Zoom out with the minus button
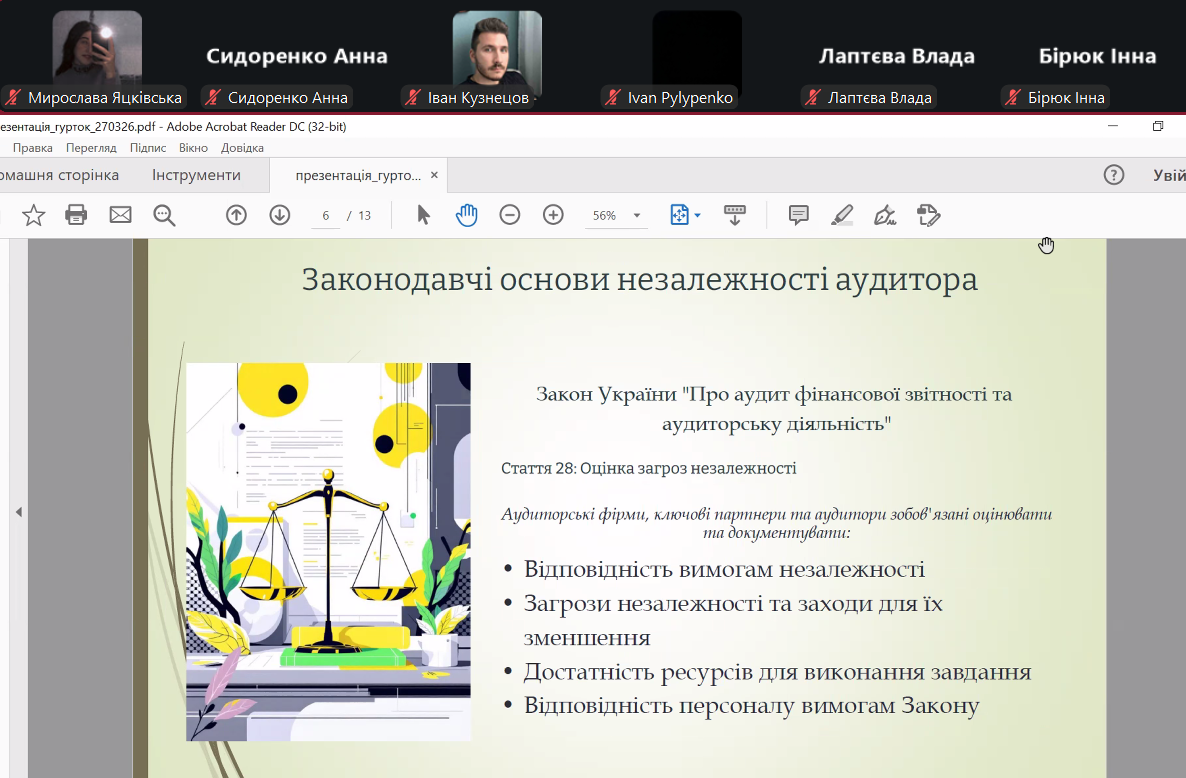 click(510, 215)
